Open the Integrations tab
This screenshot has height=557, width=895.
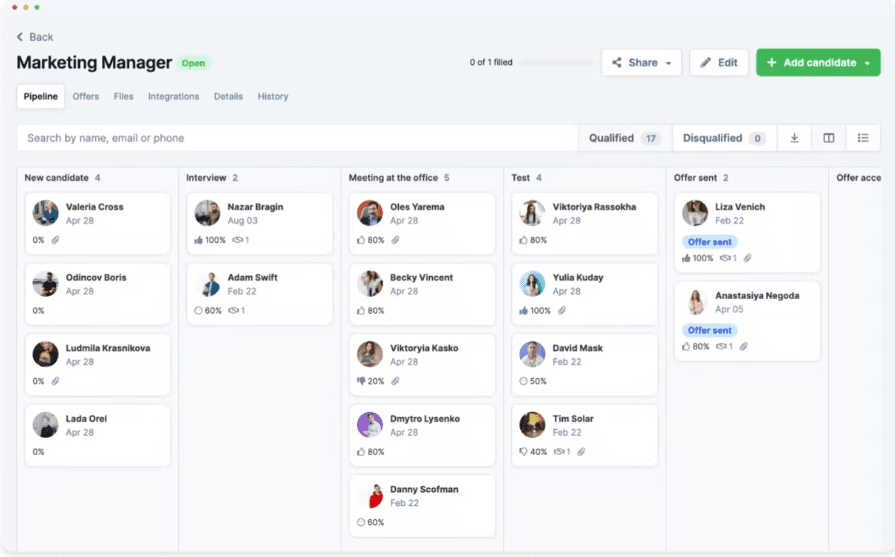[x=173, y=97]
